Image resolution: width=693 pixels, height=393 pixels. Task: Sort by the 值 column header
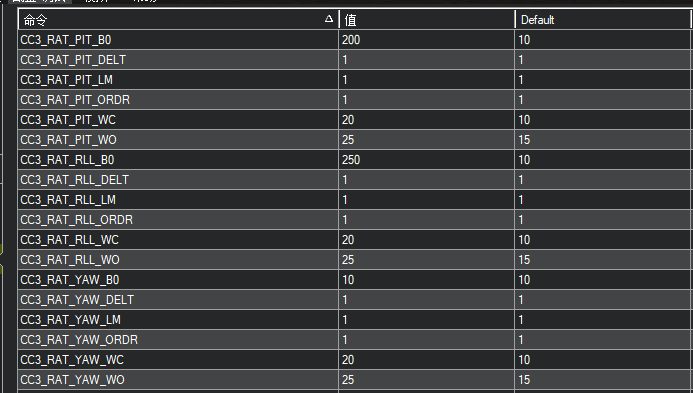pyautogui.click(x=426, y=19)
